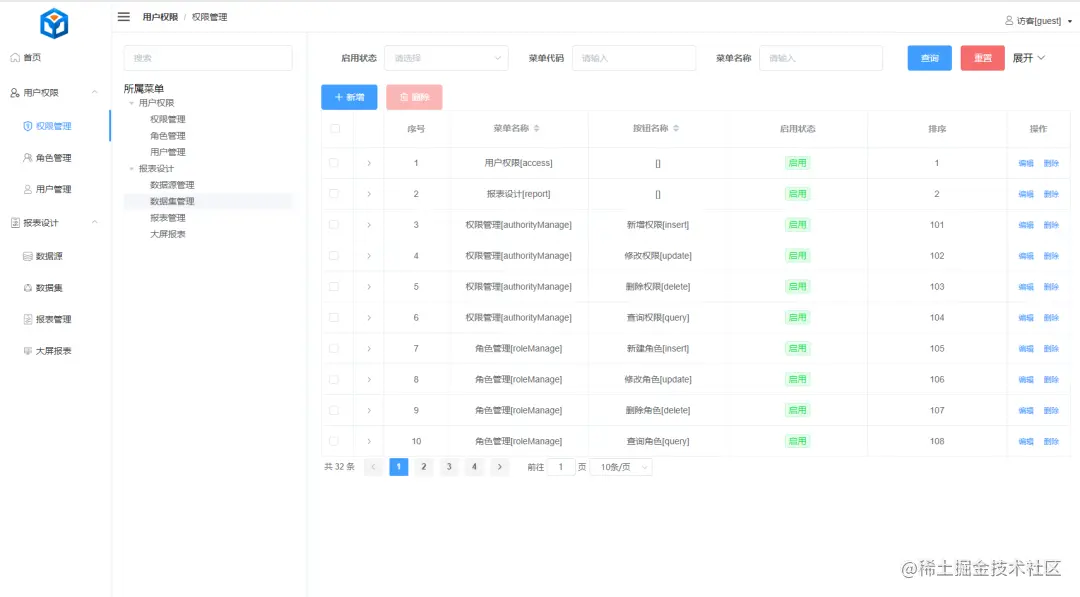The height and width of the screenshot is (597, 1080).
Task: Open the 10条/页 page size dropdown
Action: point(620,466)
